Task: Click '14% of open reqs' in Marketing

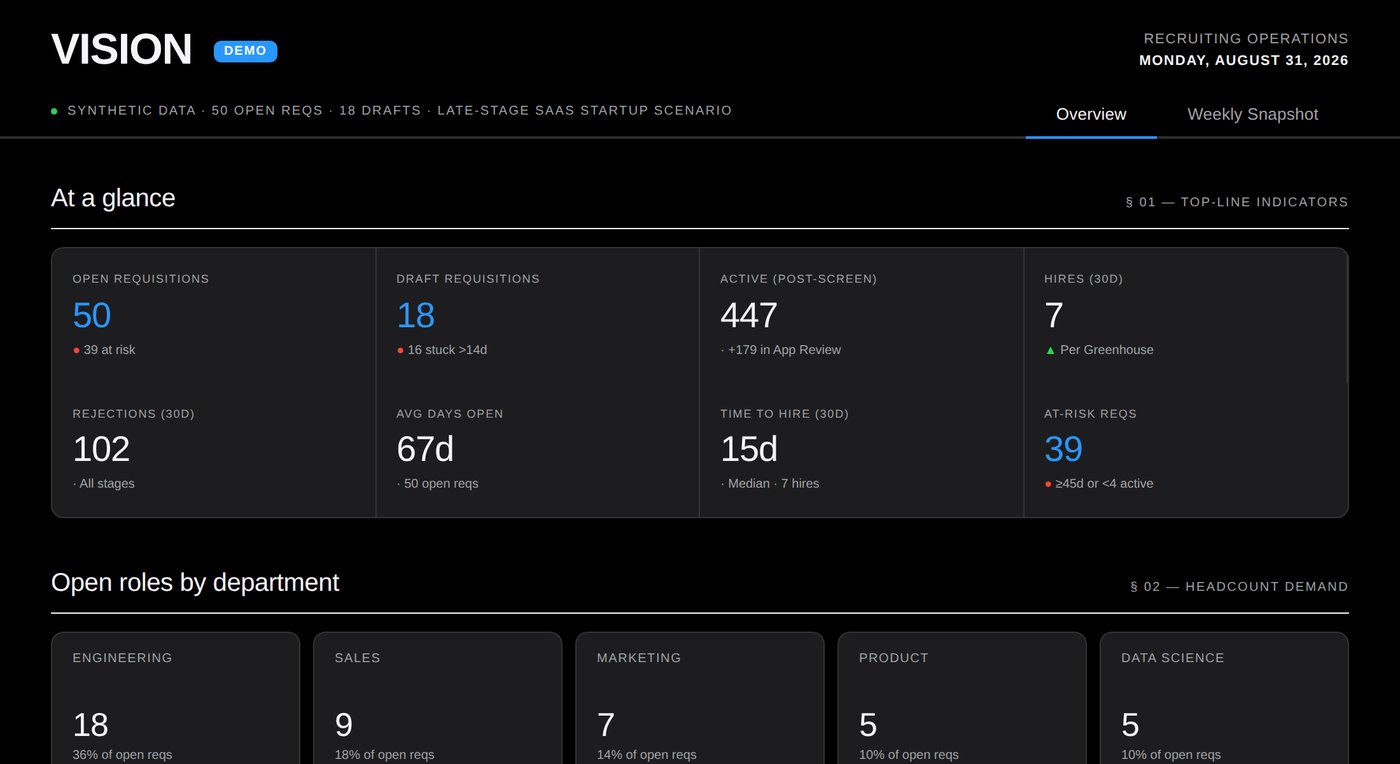Action: click(x=646, y=755)
